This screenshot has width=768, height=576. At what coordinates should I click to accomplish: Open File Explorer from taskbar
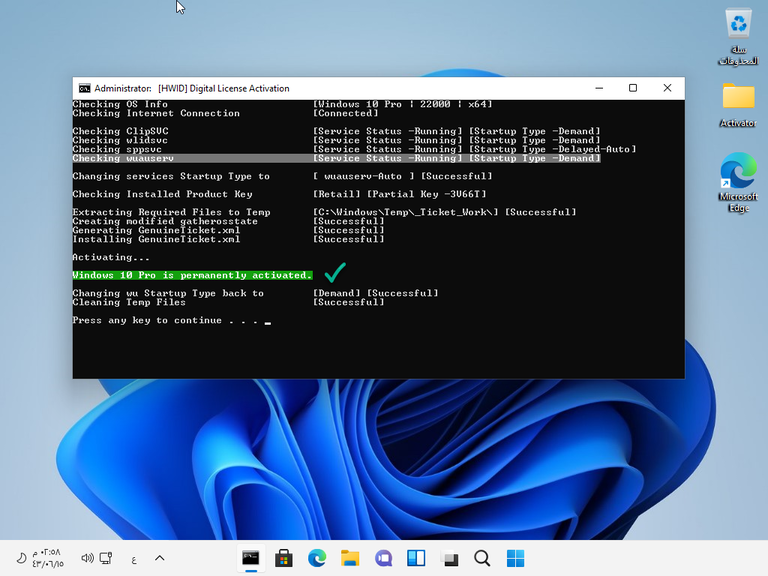[x=350, y=558]
